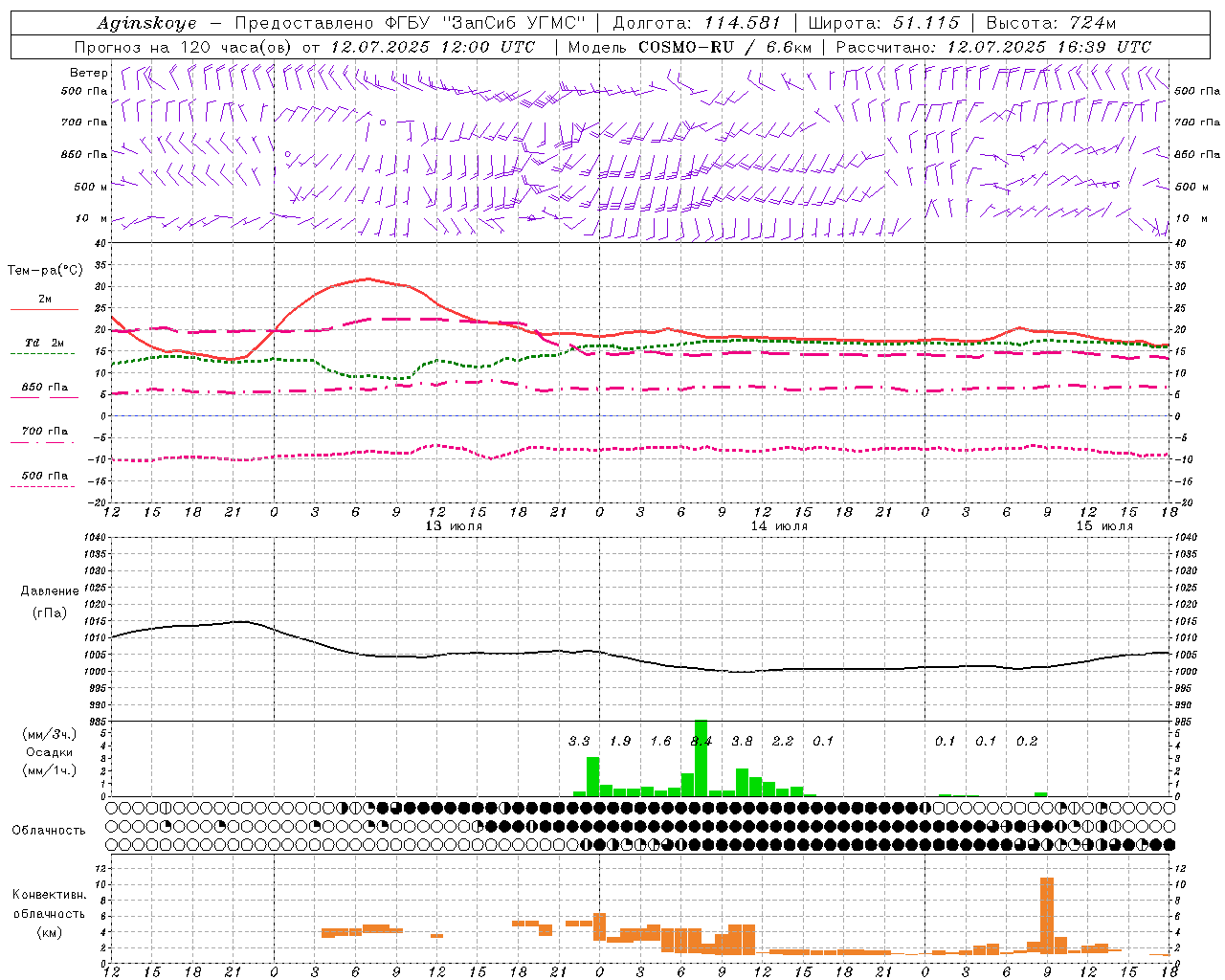
Task: Click the "Ветер" wind panel label
Action: pos(88,73)
